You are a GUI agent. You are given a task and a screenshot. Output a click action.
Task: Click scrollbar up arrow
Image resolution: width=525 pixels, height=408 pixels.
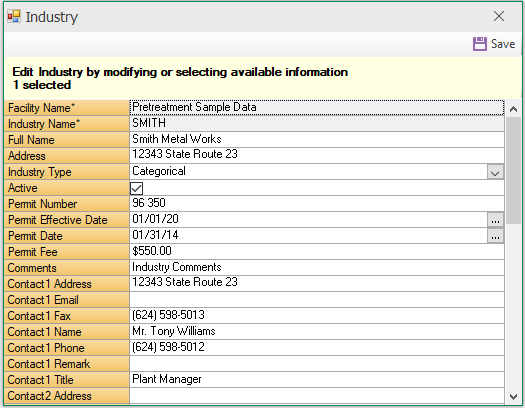[513, 109]
